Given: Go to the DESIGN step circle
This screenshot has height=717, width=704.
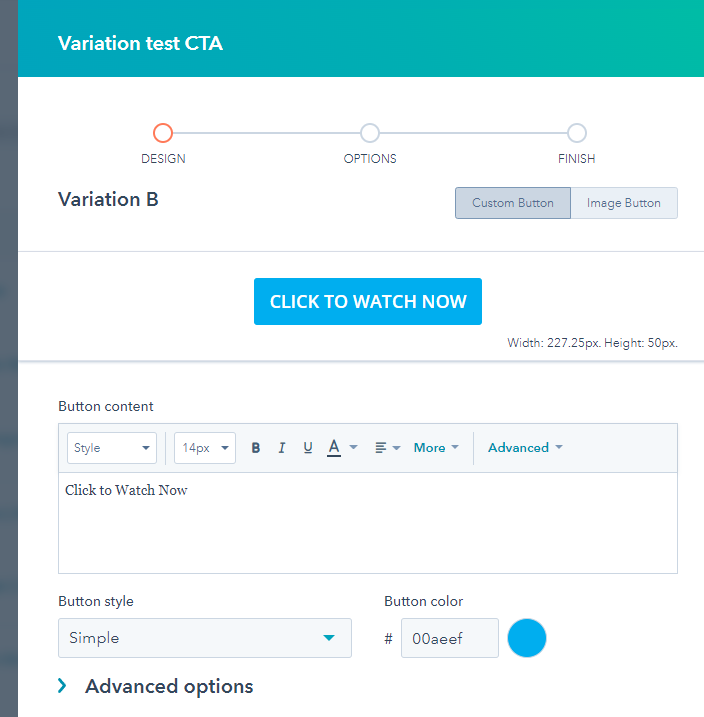Looking at the screenshot, I should coord(163,133).
